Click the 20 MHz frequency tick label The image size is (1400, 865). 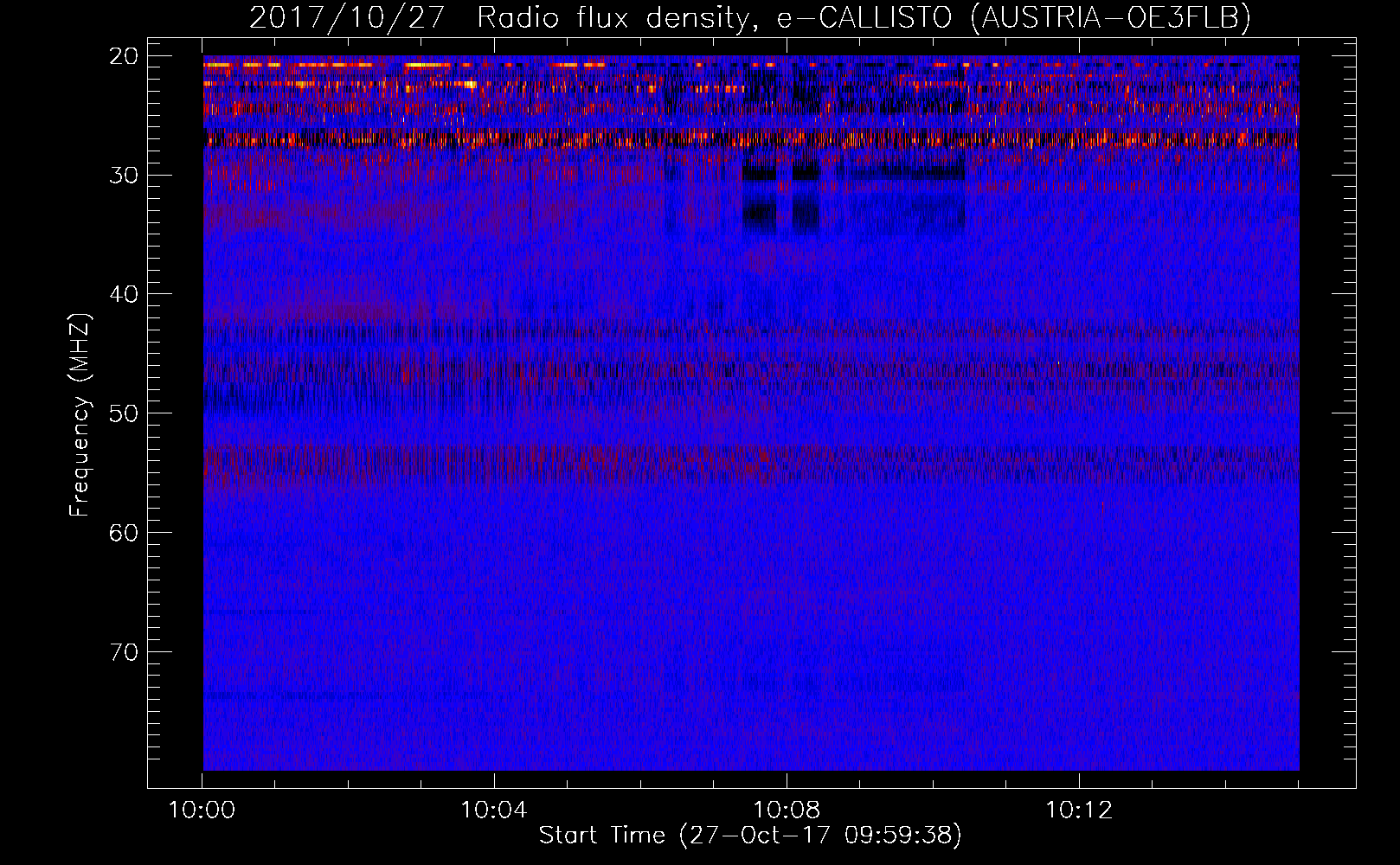125,56
